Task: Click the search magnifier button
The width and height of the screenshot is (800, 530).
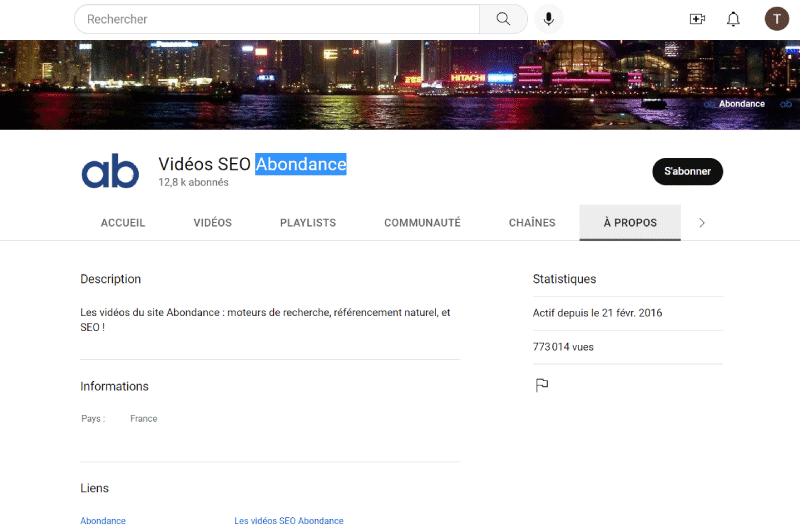Action: coord(503,19)
